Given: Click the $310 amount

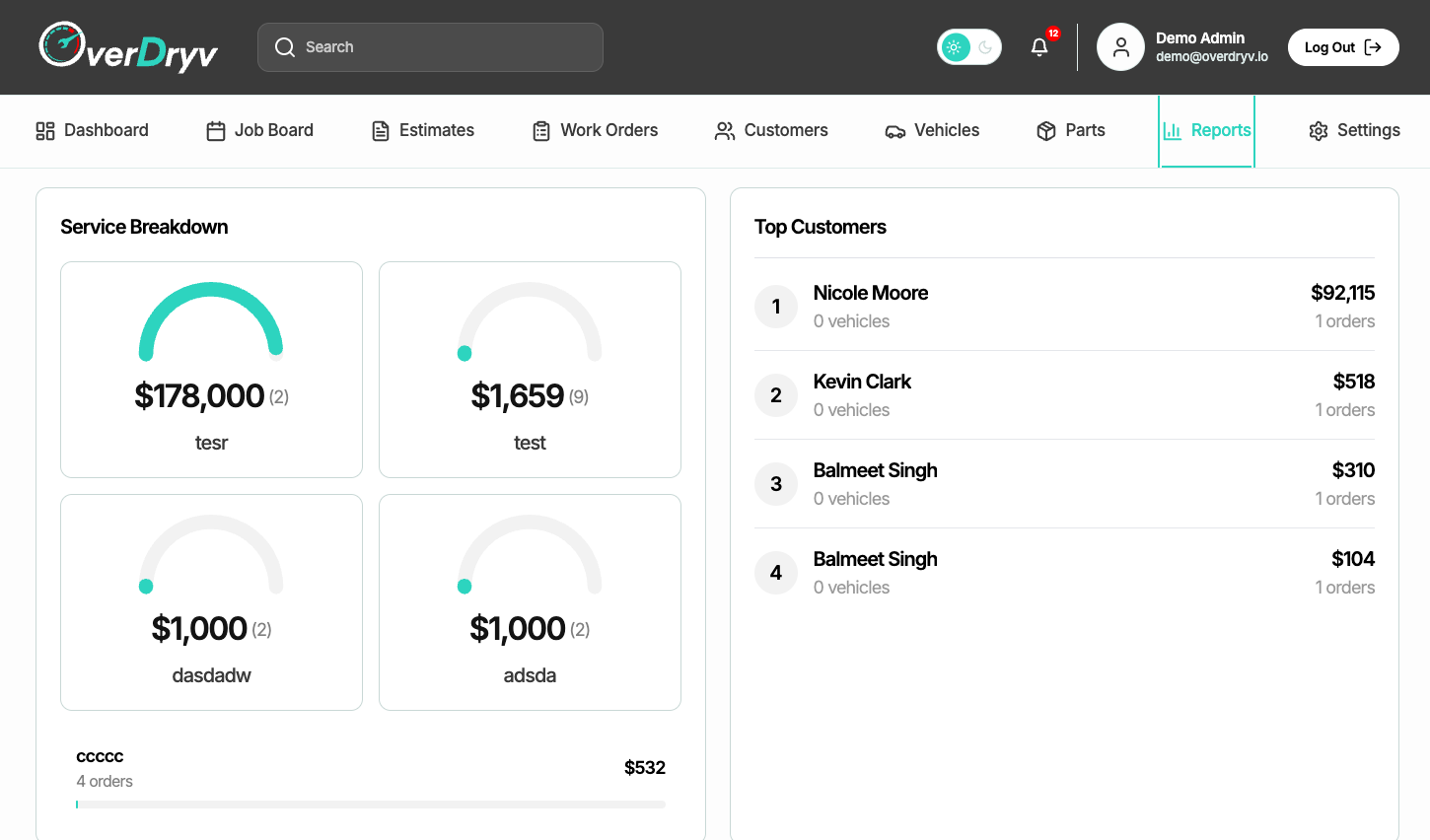Looking at the screenshot, I should (1353, 470).
